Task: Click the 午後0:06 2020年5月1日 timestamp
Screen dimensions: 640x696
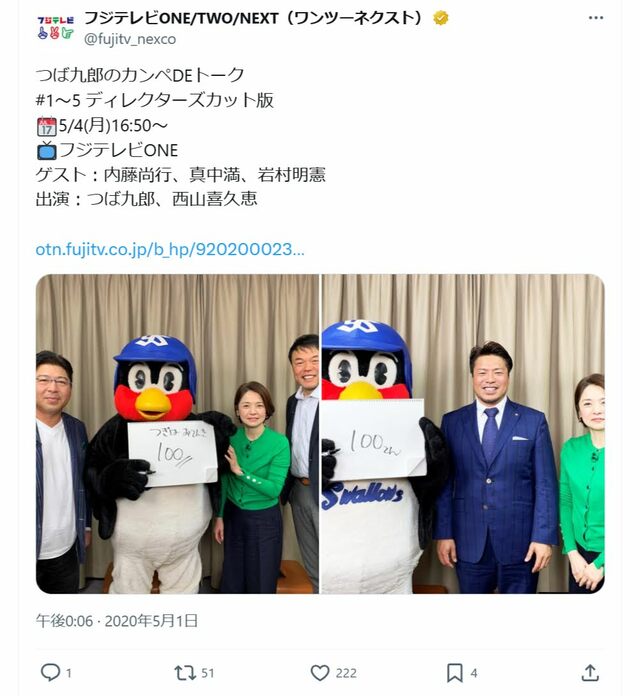Action: 117,621
